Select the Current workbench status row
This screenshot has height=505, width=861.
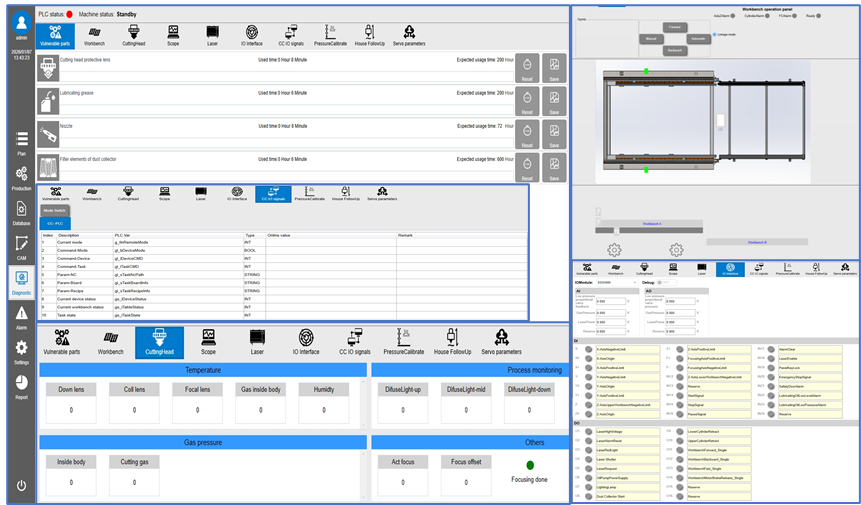(x=284, y=307)
